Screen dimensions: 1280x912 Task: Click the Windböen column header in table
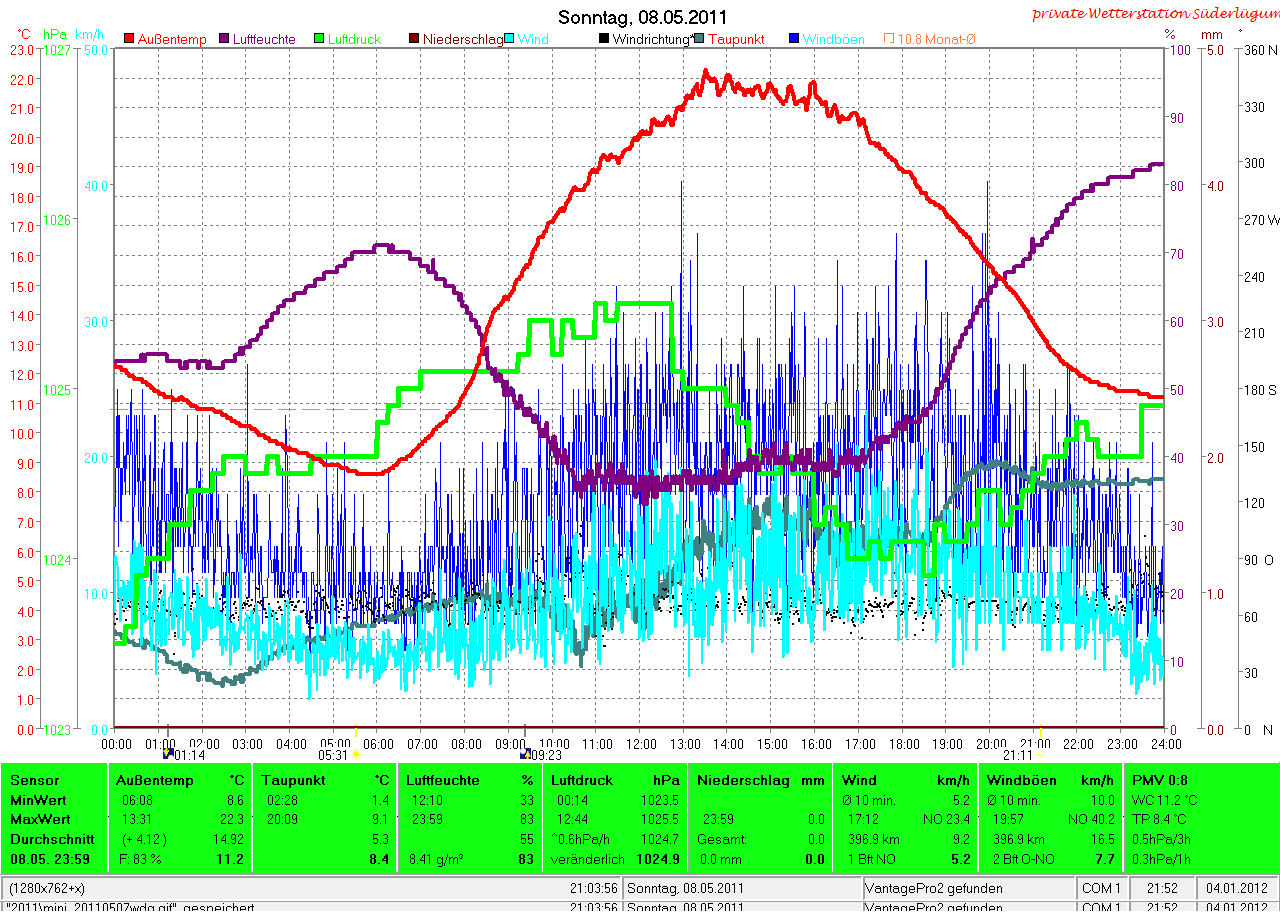1014,780
